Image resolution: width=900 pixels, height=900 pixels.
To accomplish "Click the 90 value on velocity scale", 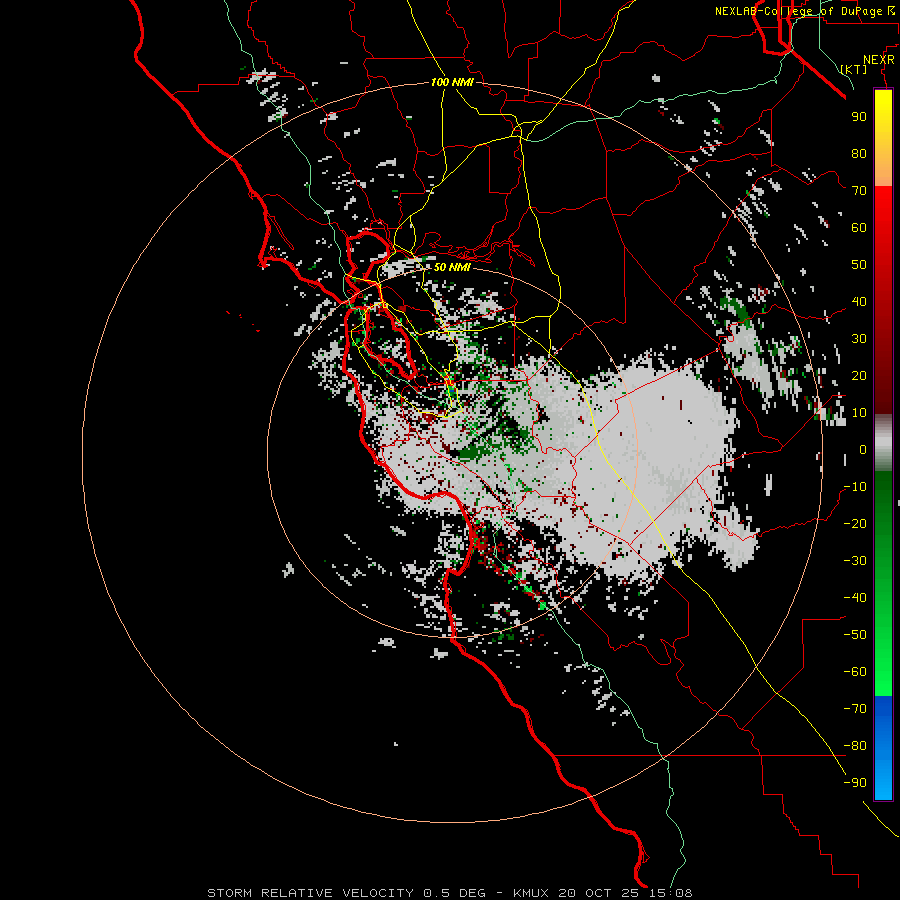I will pos(859,117).
